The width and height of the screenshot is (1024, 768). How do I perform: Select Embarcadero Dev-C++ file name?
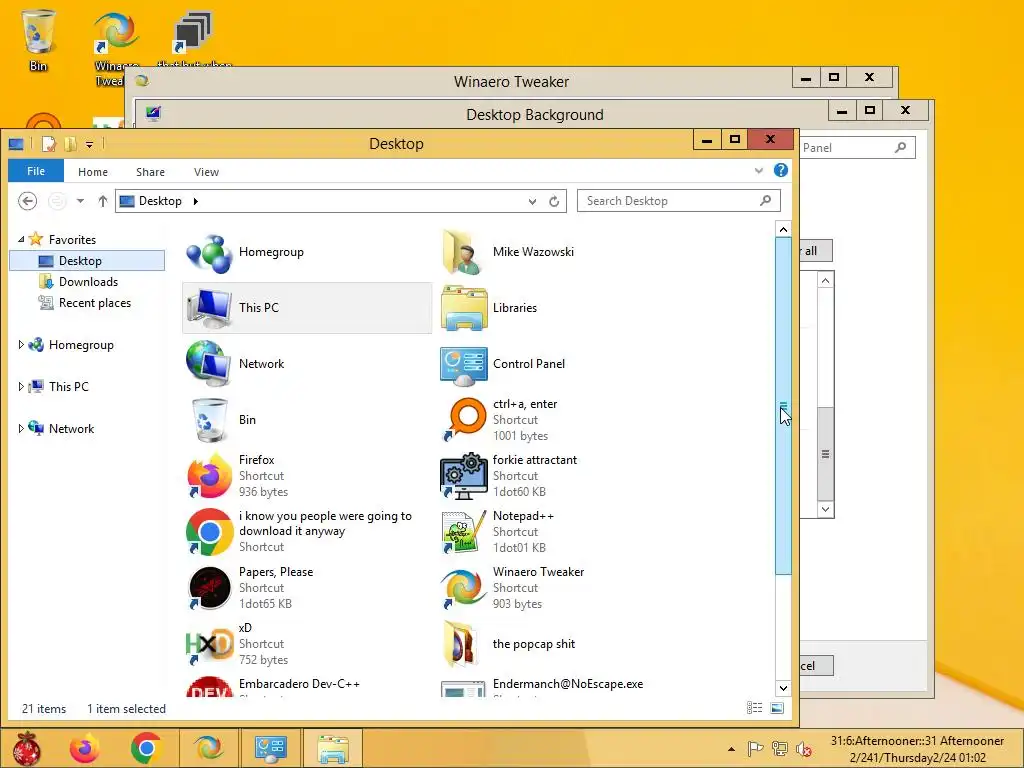point(299,684)
